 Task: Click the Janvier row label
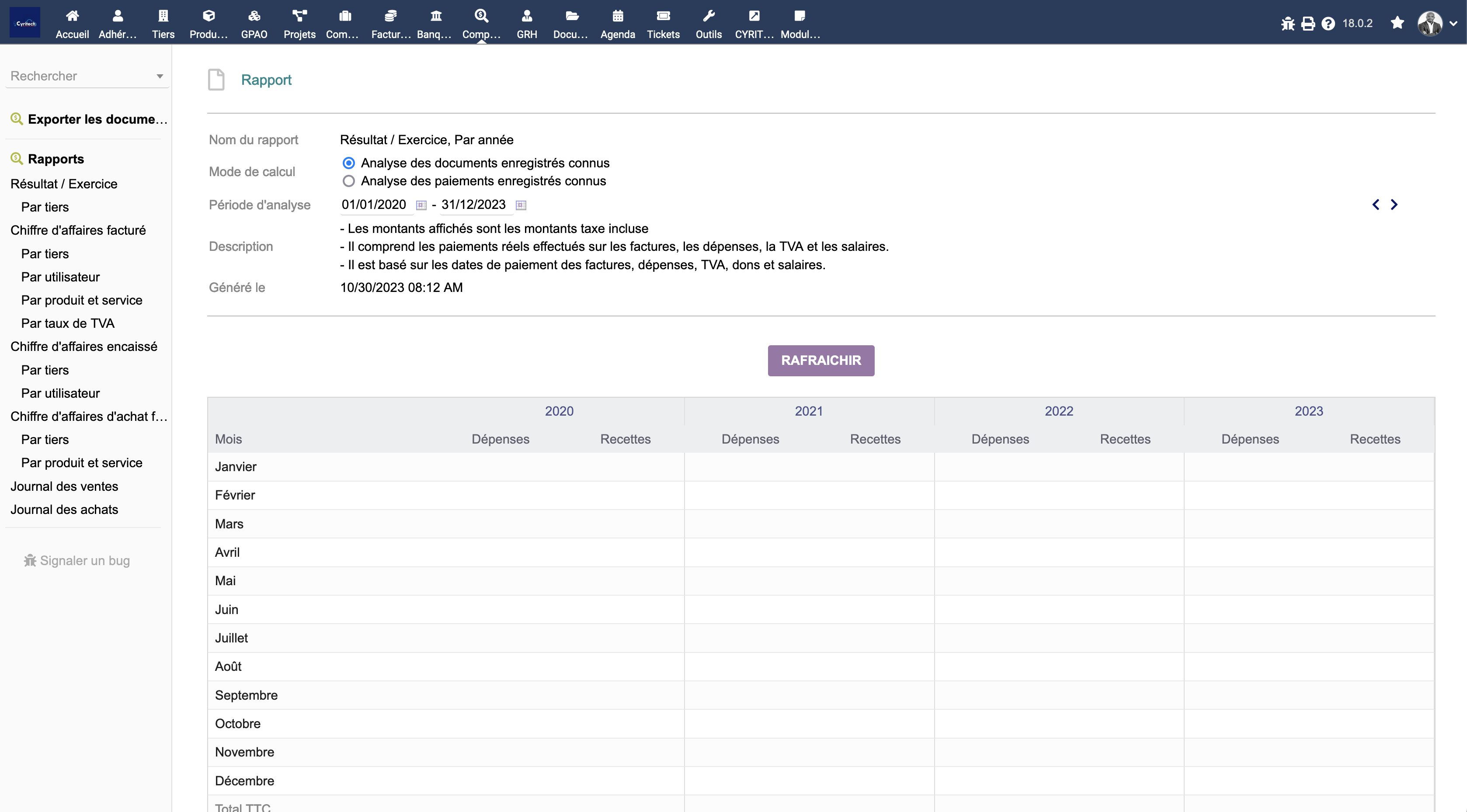pyautogui.click(x=236, y=467)
